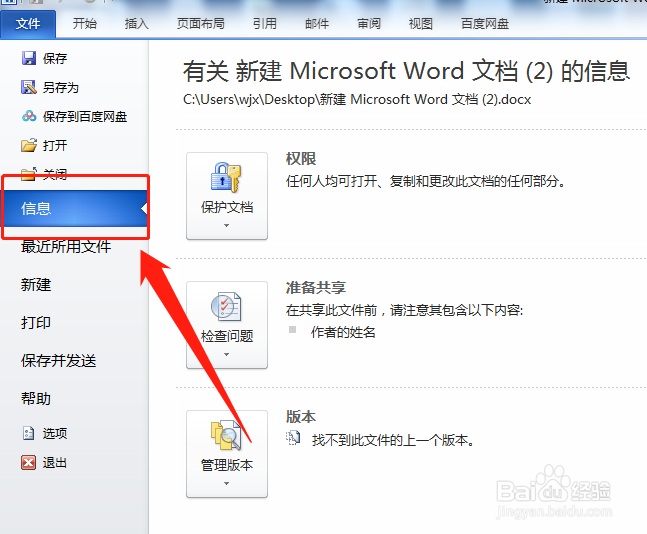Open 最近所用文件 list
This screenshot has width=647, height=534.
[x=66, y=246]
